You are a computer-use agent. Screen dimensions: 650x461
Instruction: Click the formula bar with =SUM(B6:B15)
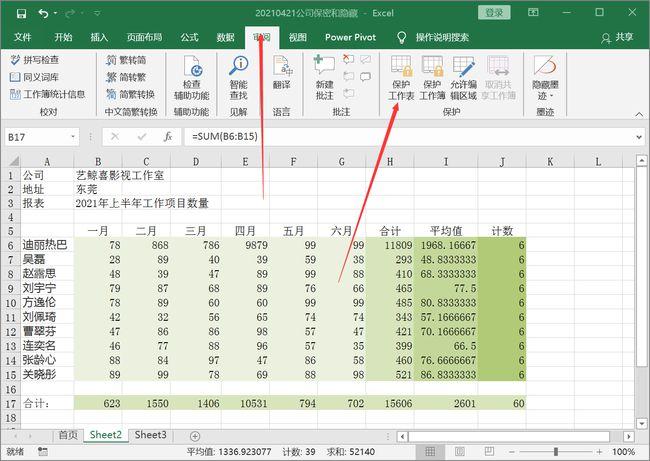(408, 137)
